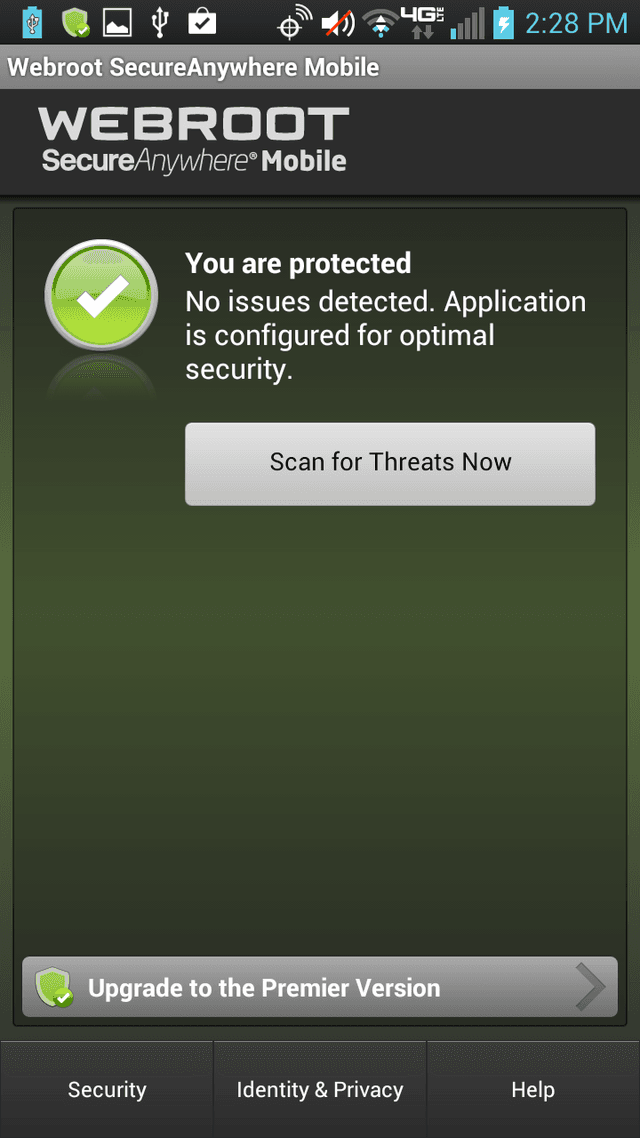Tap the "You are protected" status heading
This screenshot has height=1138, width=640.
pyautogui.click(x=298, y=263)
